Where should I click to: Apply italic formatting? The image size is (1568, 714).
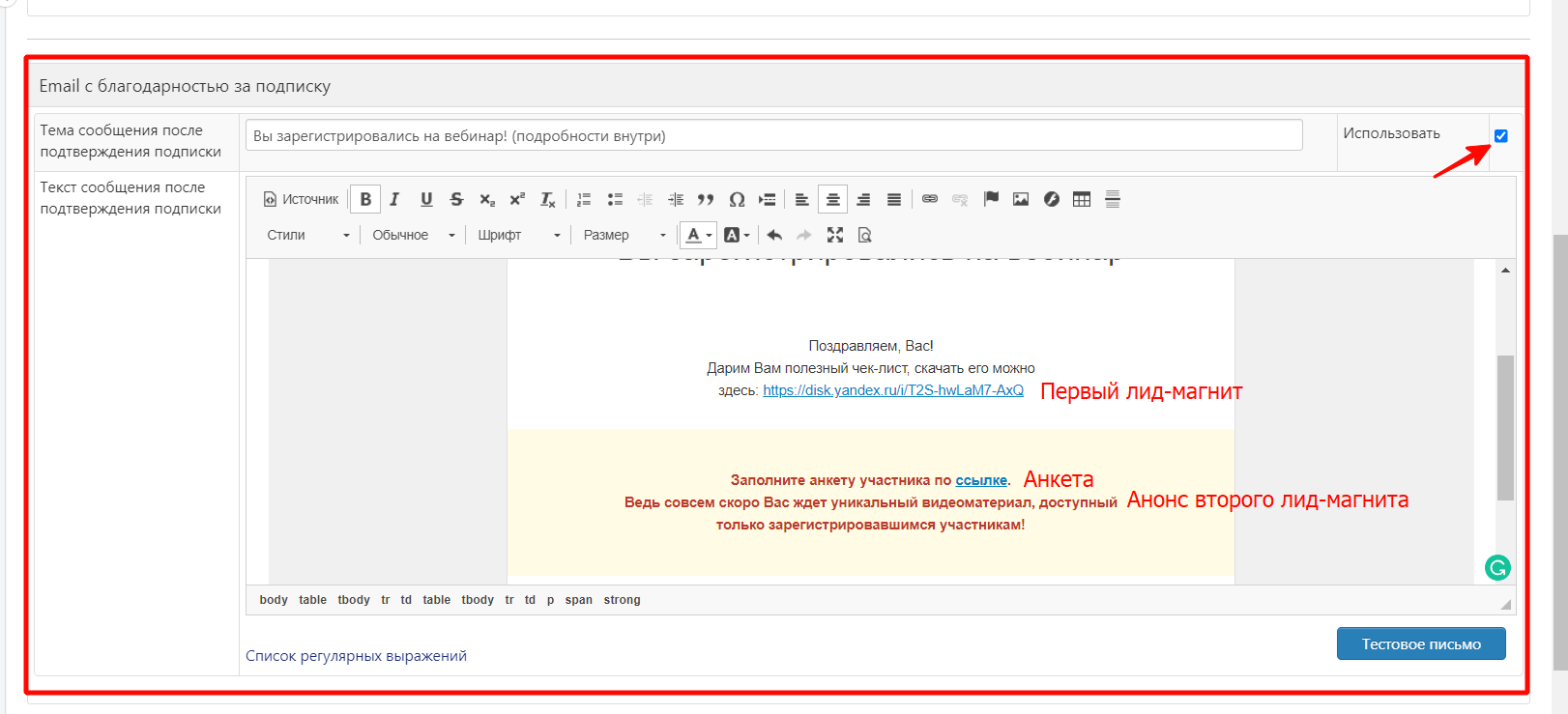(x=394, y=199)
